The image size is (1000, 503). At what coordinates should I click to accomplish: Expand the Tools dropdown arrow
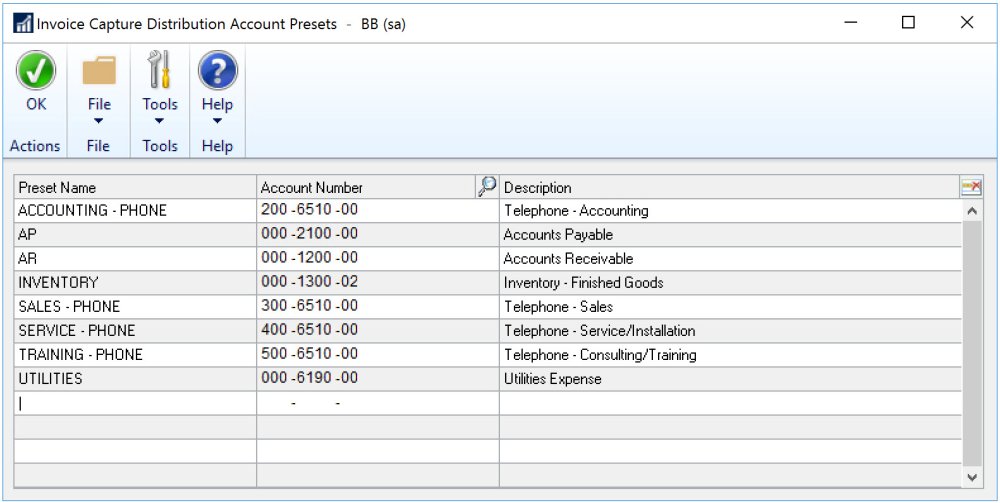[x=159, y=121]
